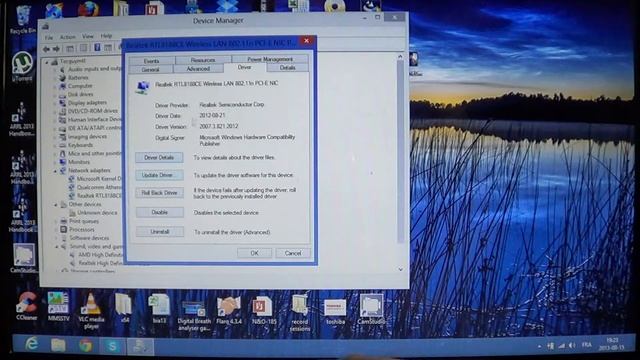
Task: Select Print queues in device tree
Action: click(84, 221)
